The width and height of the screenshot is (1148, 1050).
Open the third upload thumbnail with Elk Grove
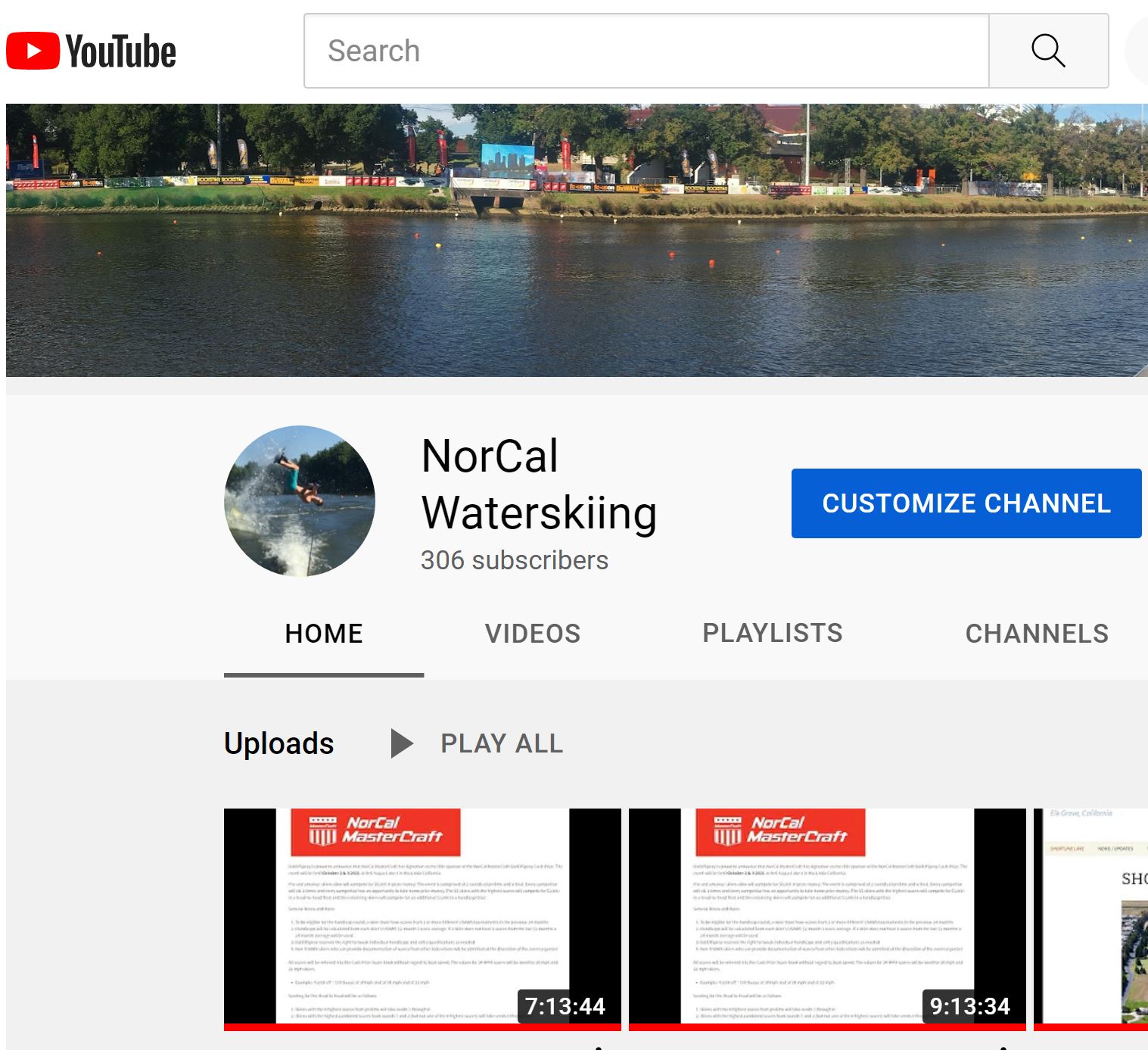pos(1090,920)
